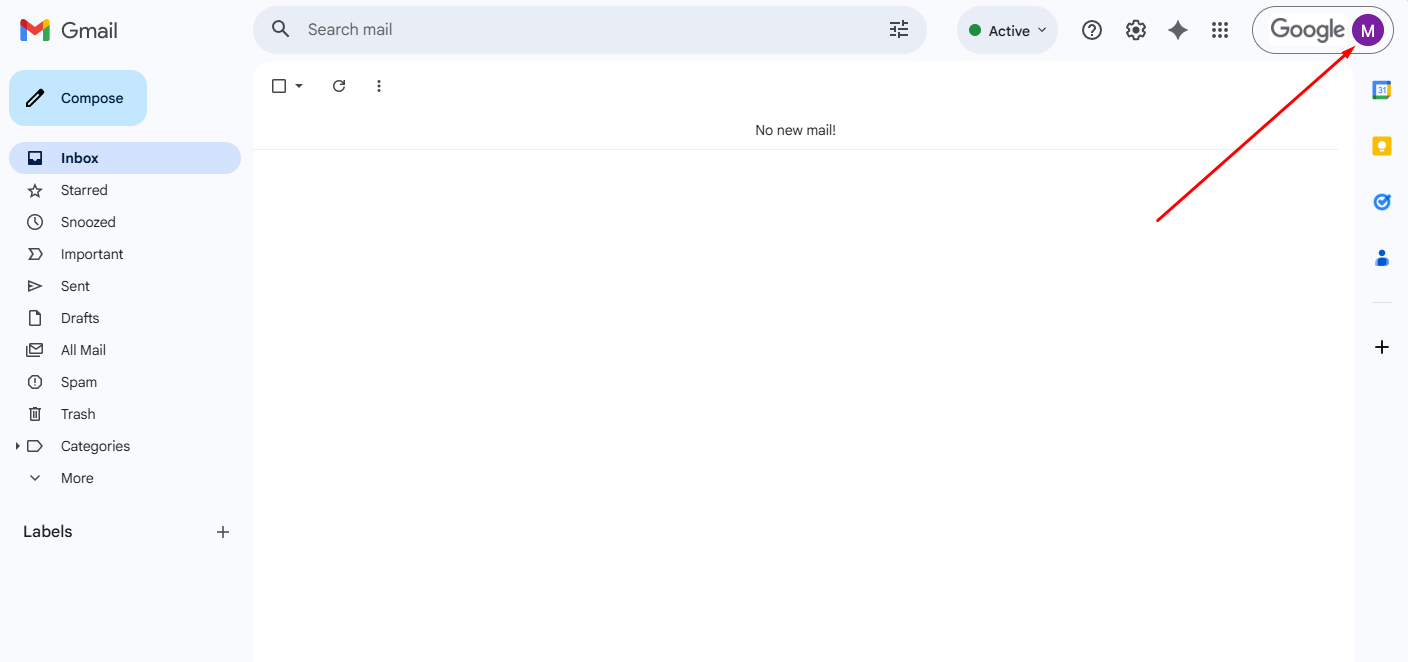Open the select dropdown arrow
The width and height of the screenshot is (1408, 662).
[299, 86]
